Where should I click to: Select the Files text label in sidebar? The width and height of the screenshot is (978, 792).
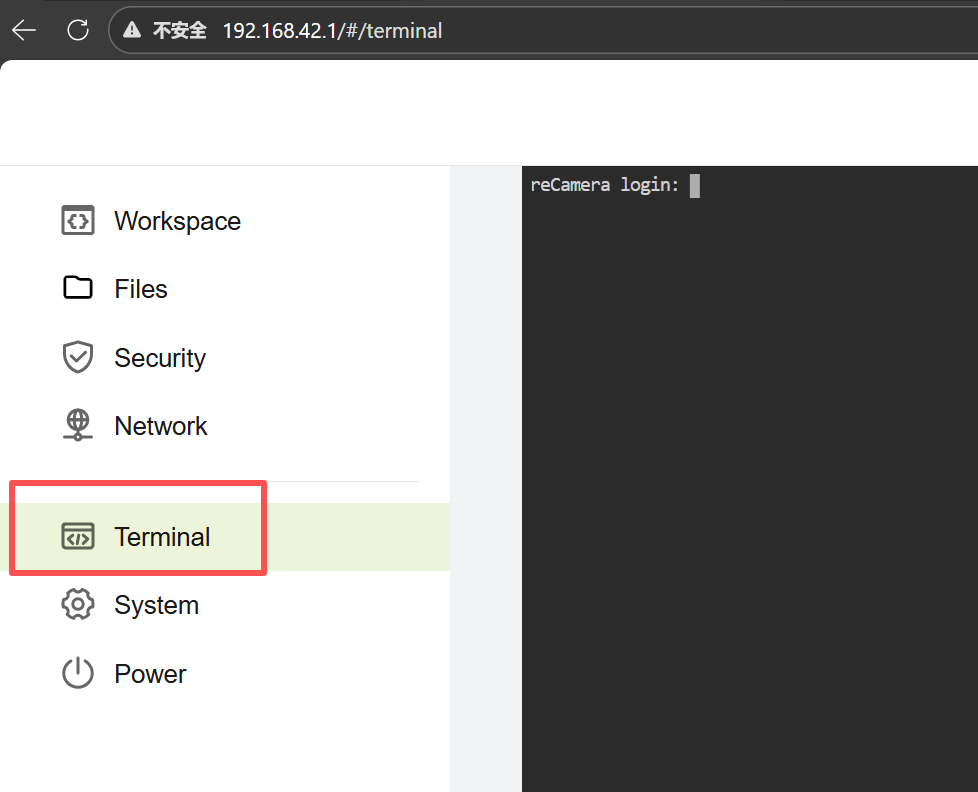(x=141, y=289)
